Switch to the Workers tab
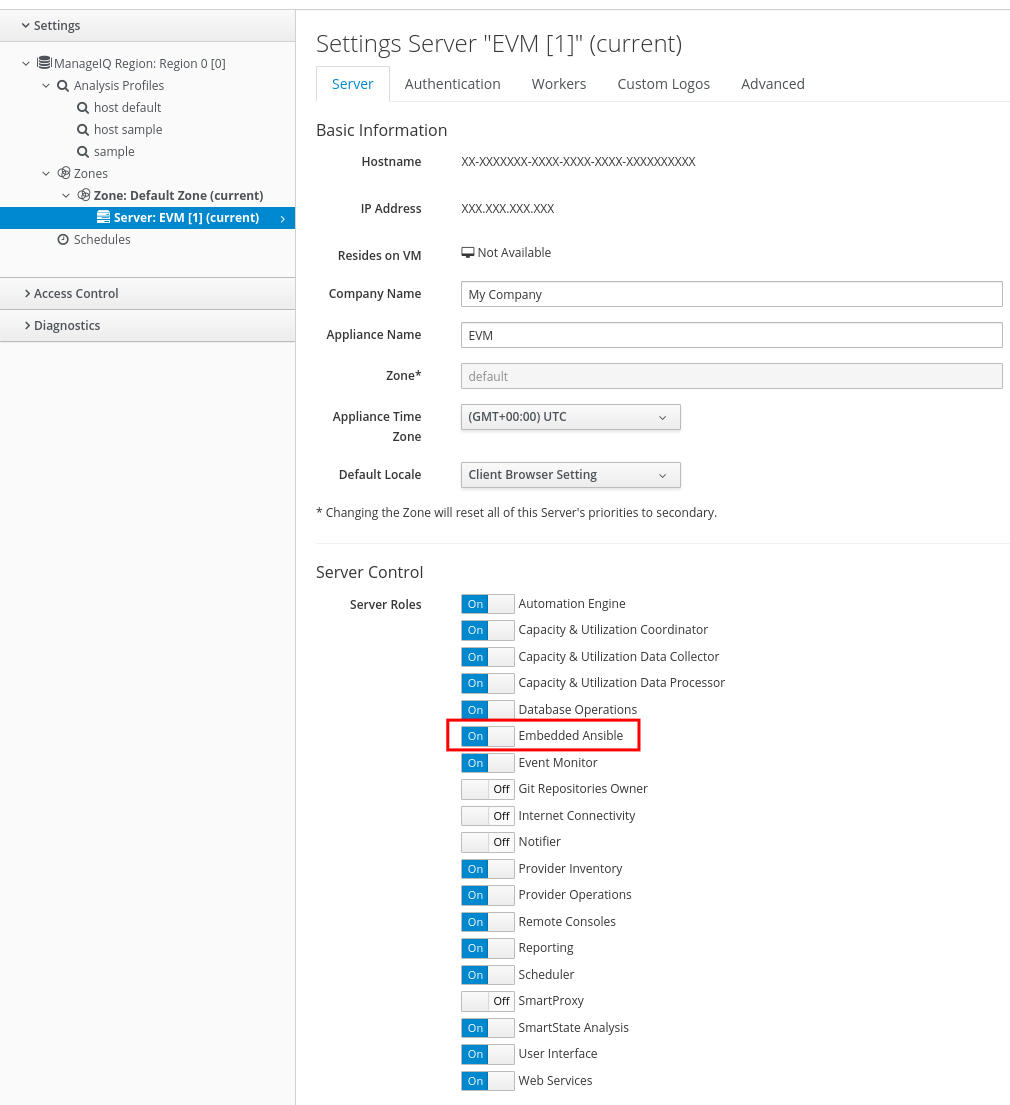The image size is (1010, 1105). click(559, 84)
